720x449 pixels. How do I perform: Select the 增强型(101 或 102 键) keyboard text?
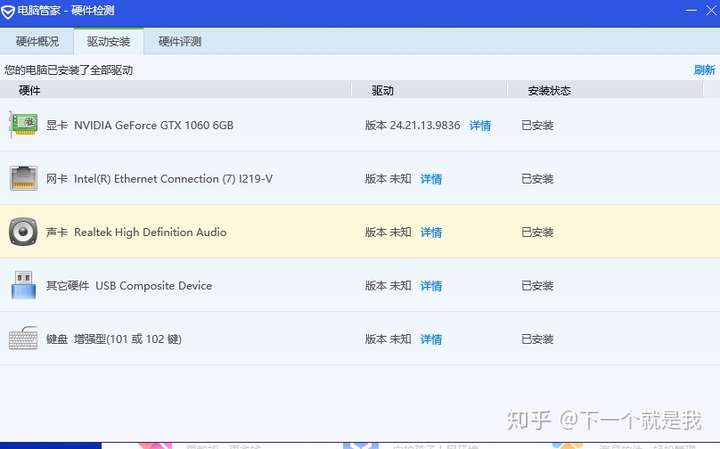pos(128,339)
